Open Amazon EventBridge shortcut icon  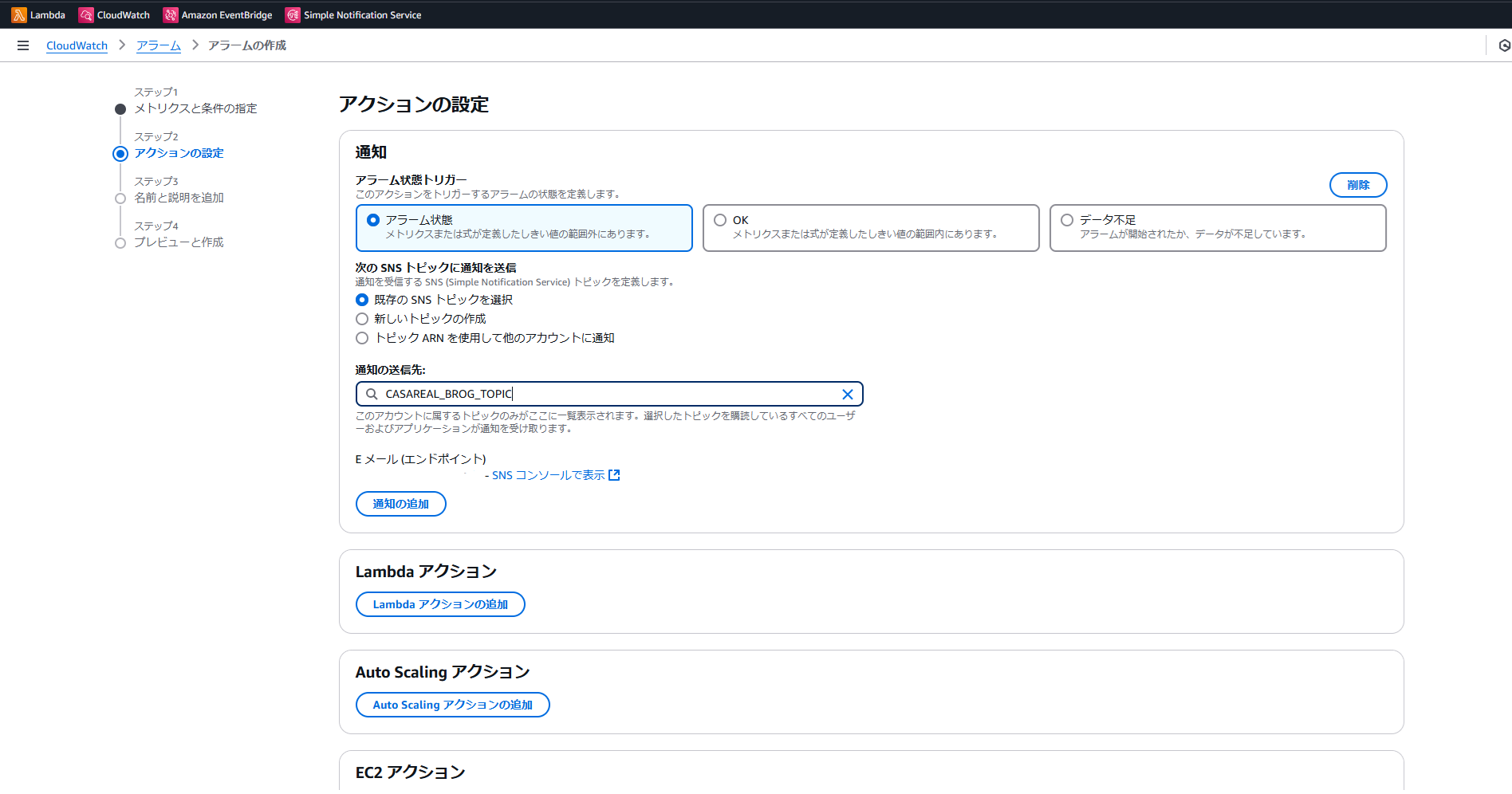pyautogui.click(x=170, y=14)
